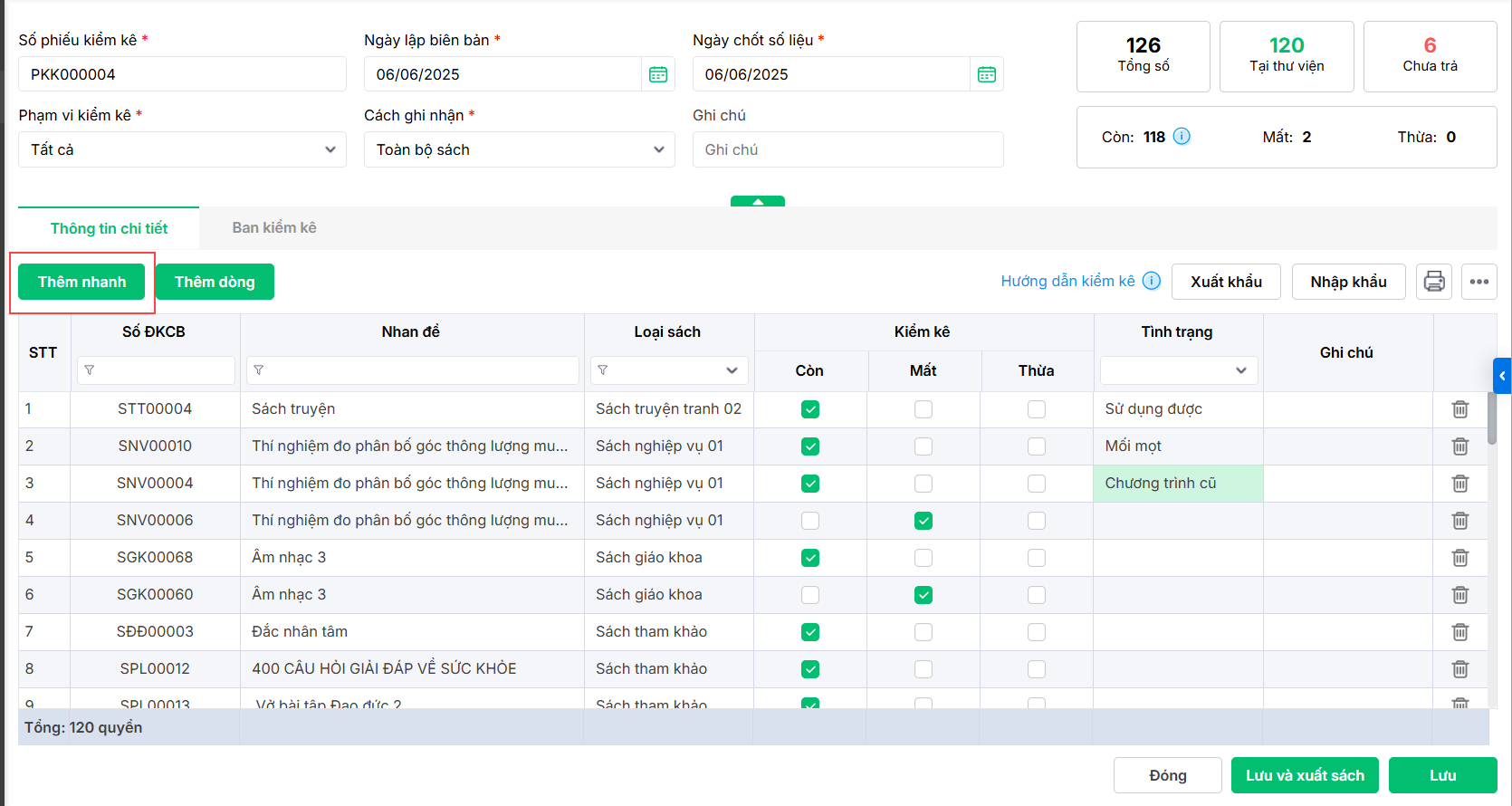Open calendar for Ngày chốt số liệu
The width and height of the screenshot is (1512, 806).
[x=987, y=74]
